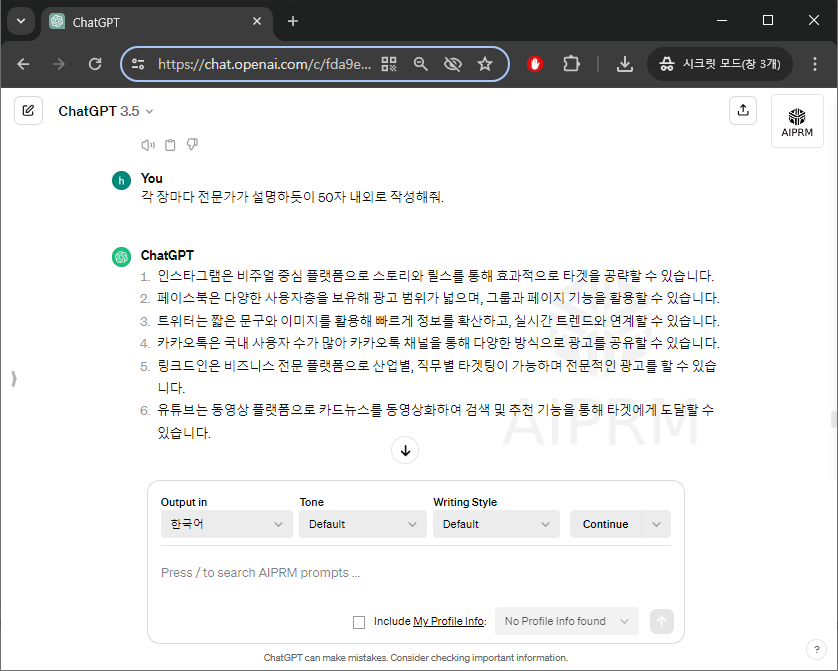The height and width of the screenshot is (671, 838).
Task: Read the response aloud speaker icon
Action: tap(148, 145)
